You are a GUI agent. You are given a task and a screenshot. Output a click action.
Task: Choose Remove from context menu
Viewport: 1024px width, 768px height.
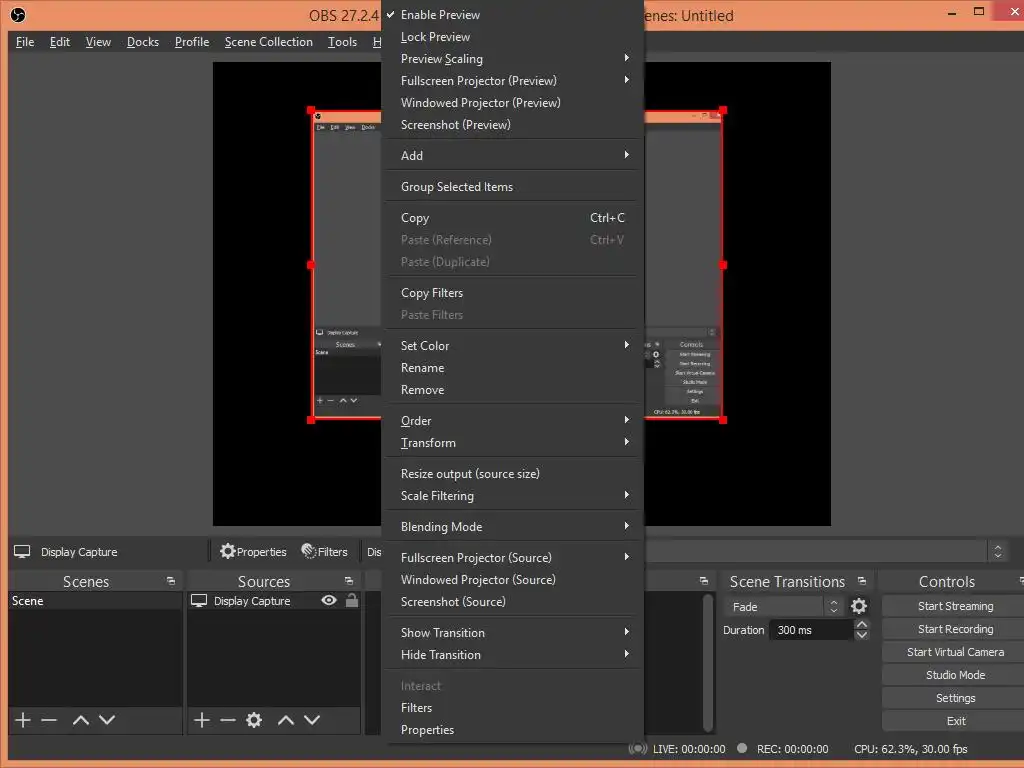tap(511, 390)
